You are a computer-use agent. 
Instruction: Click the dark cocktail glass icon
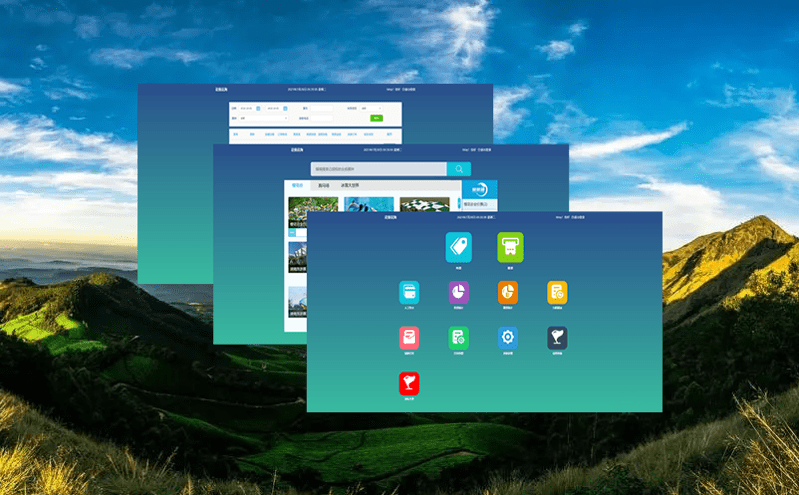(557, 338)
